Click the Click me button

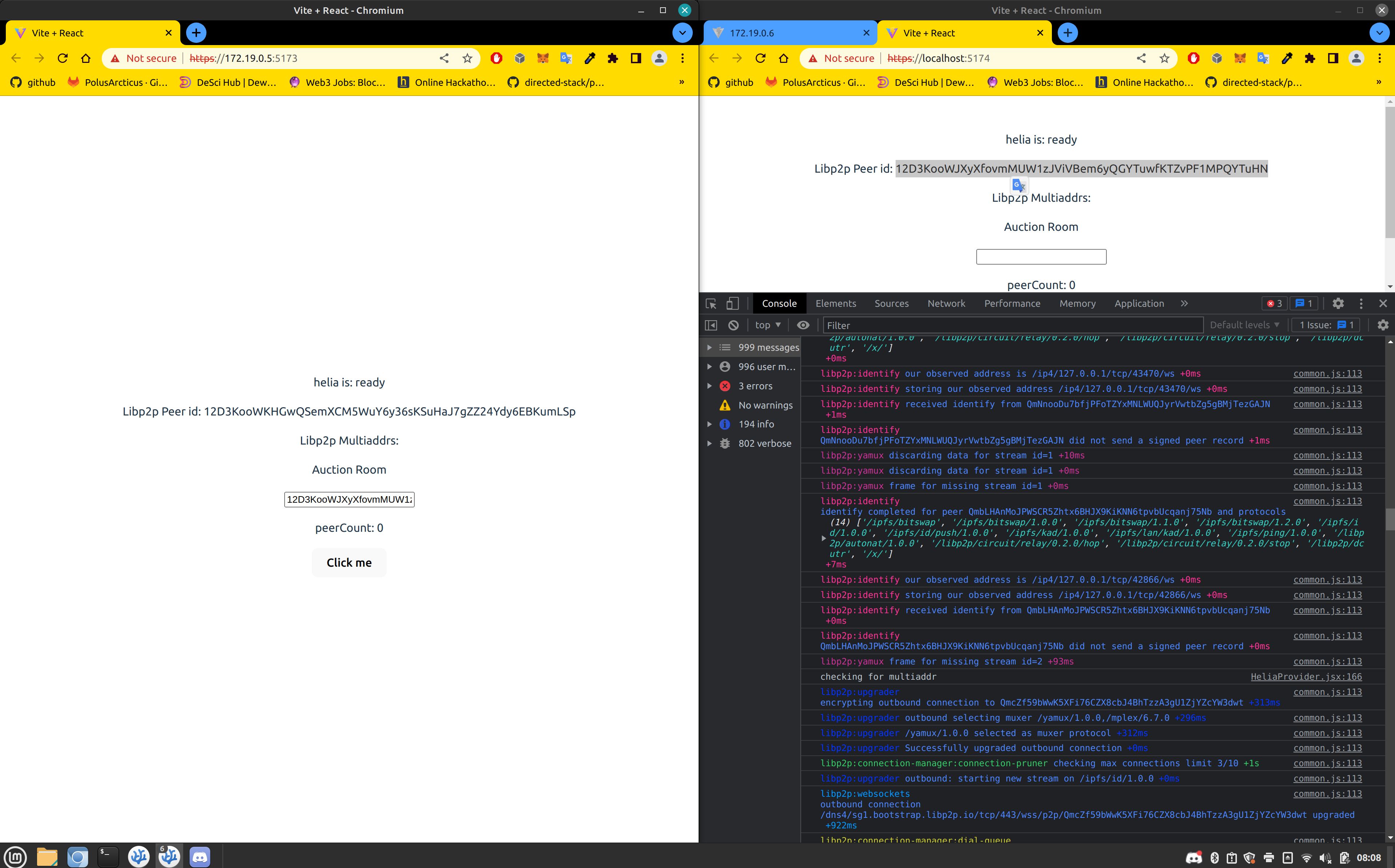click(x=349, y=563)
